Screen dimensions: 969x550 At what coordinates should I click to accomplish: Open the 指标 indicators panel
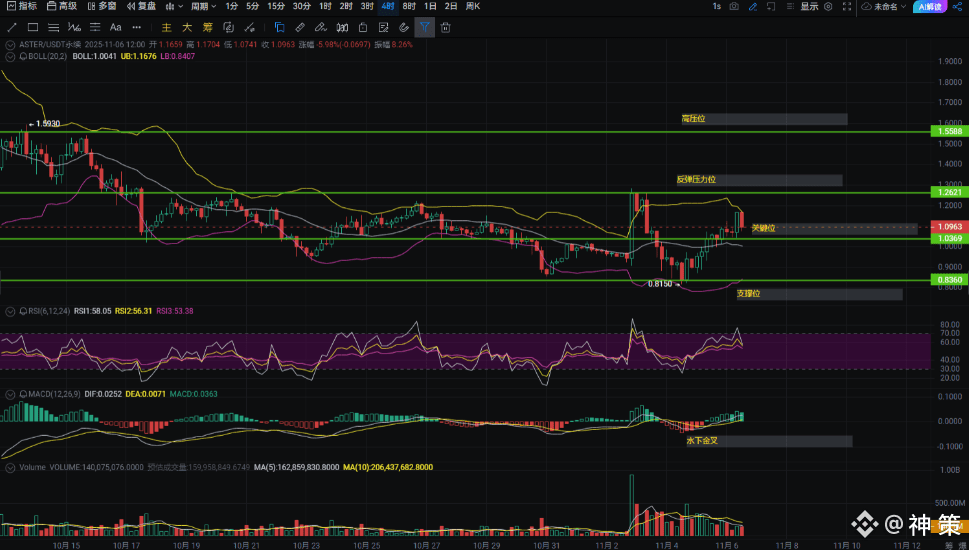(x=21, y=6)
